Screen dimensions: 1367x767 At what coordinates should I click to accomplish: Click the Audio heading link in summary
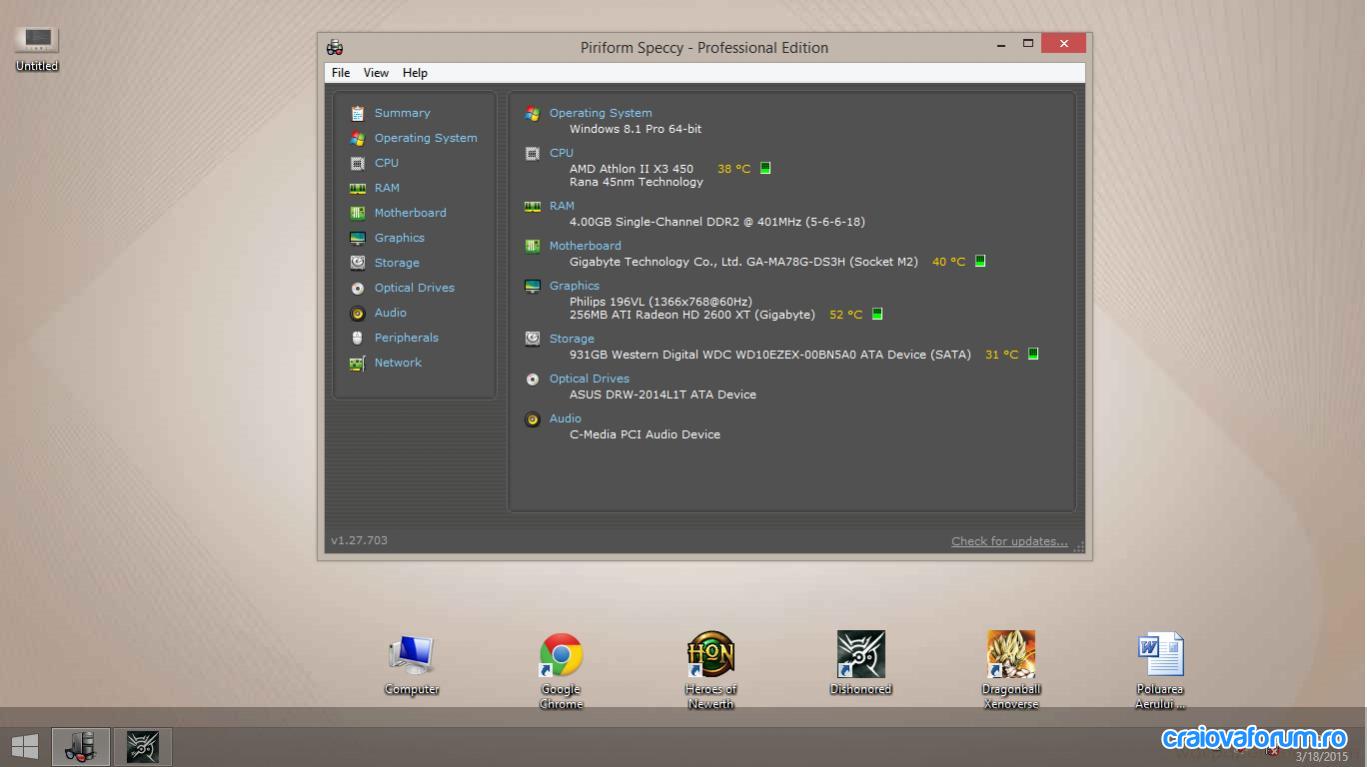click(565, 419)
